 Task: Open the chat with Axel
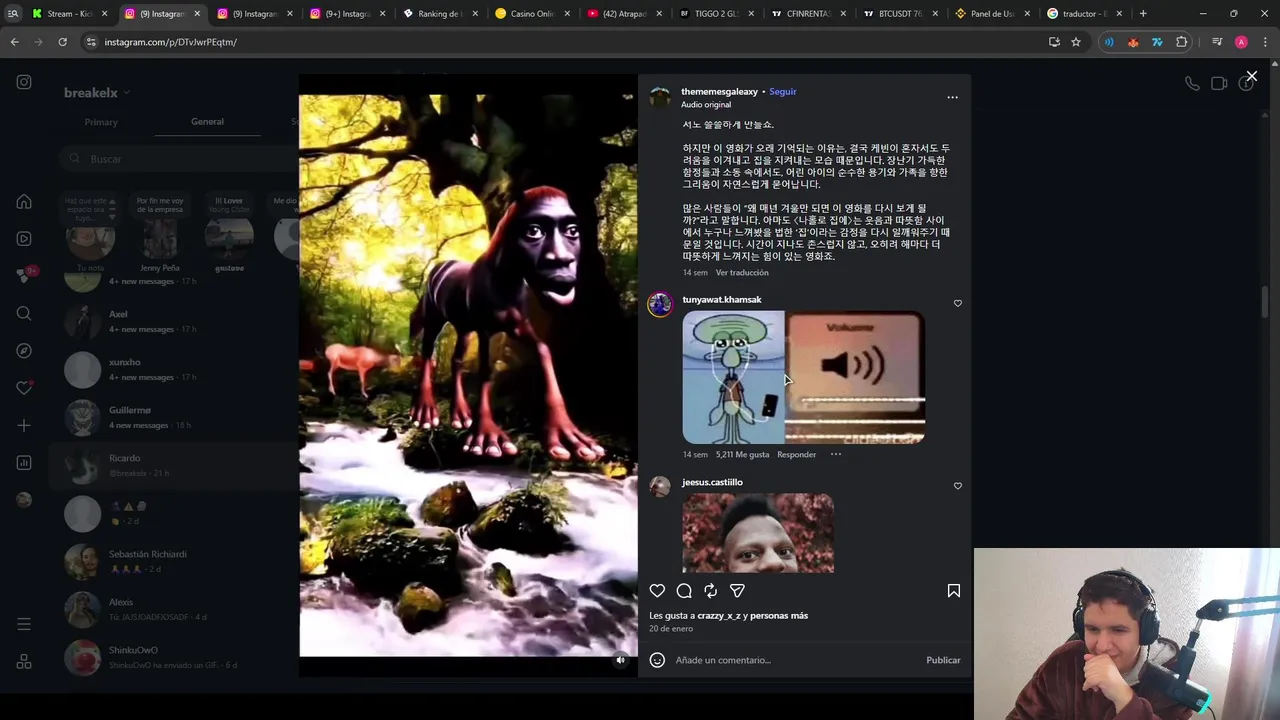coord(175,321)
